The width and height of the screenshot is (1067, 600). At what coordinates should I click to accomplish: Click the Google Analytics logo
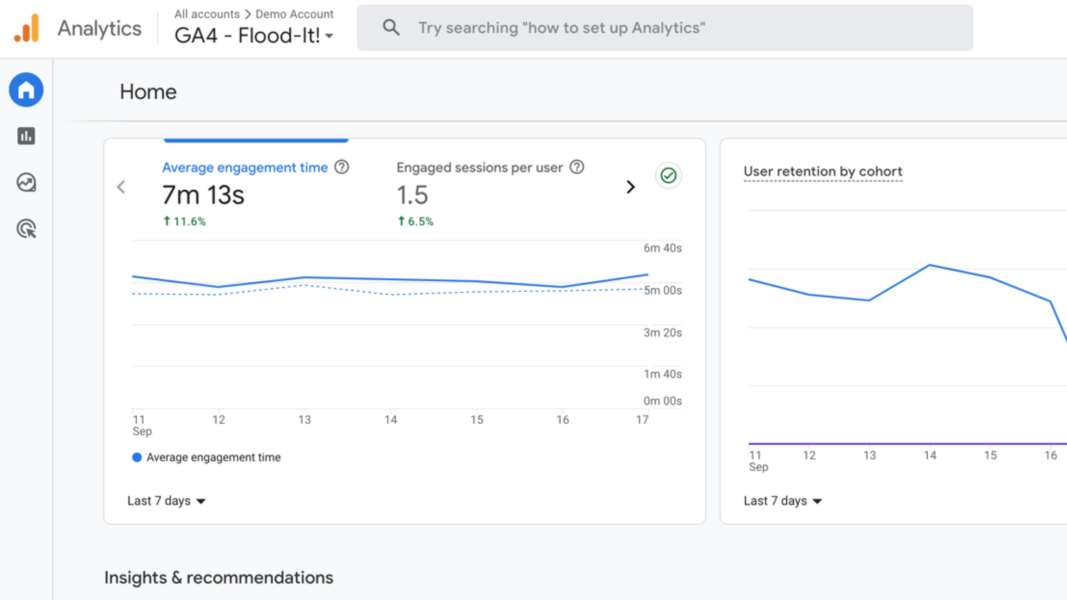tap(26, 28)
